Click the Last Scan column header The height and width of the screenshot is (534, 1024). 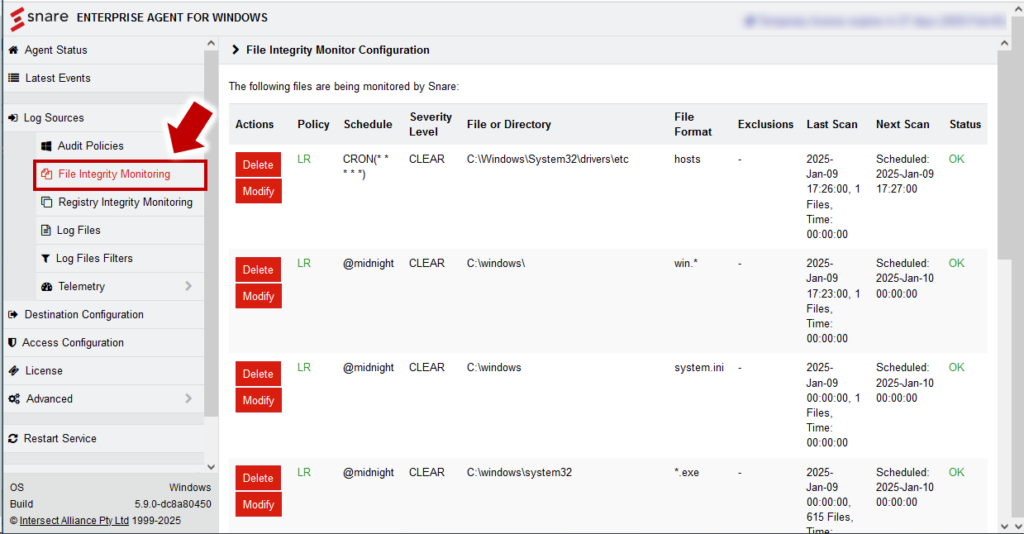click(x=831, y=124)
